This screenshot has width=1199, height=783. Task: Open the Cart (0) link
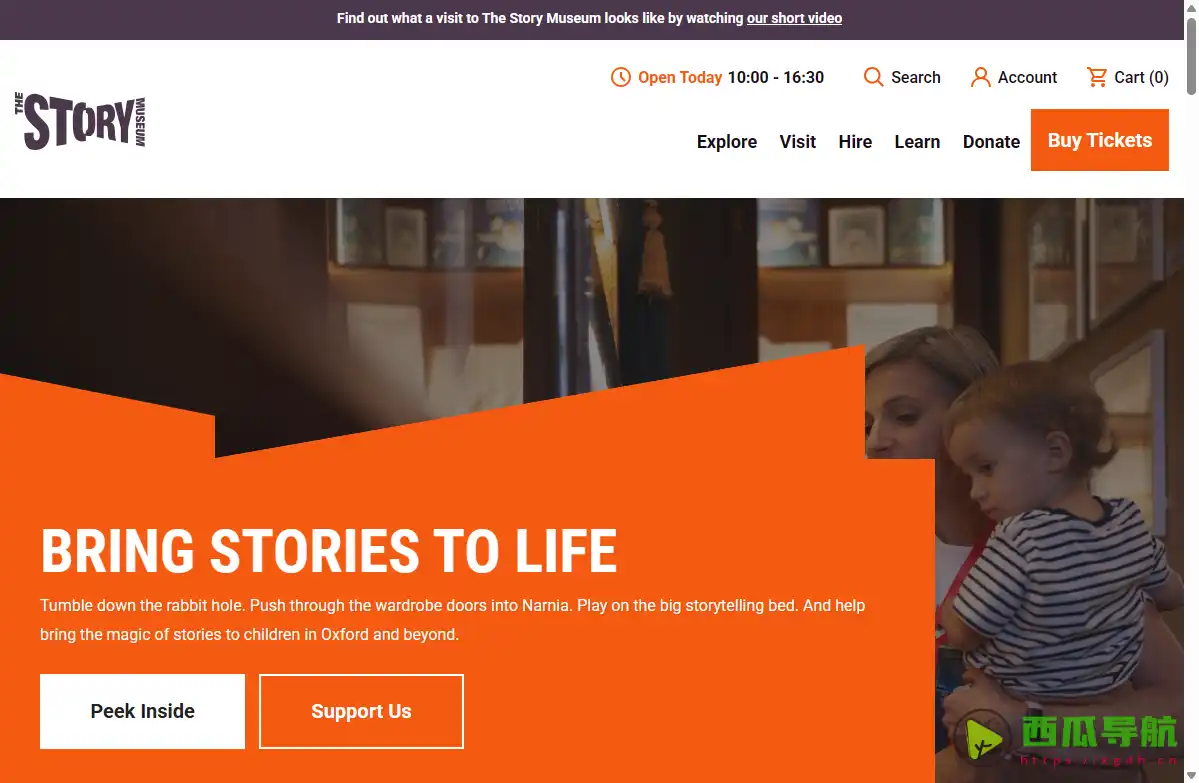coord(1128,77)
